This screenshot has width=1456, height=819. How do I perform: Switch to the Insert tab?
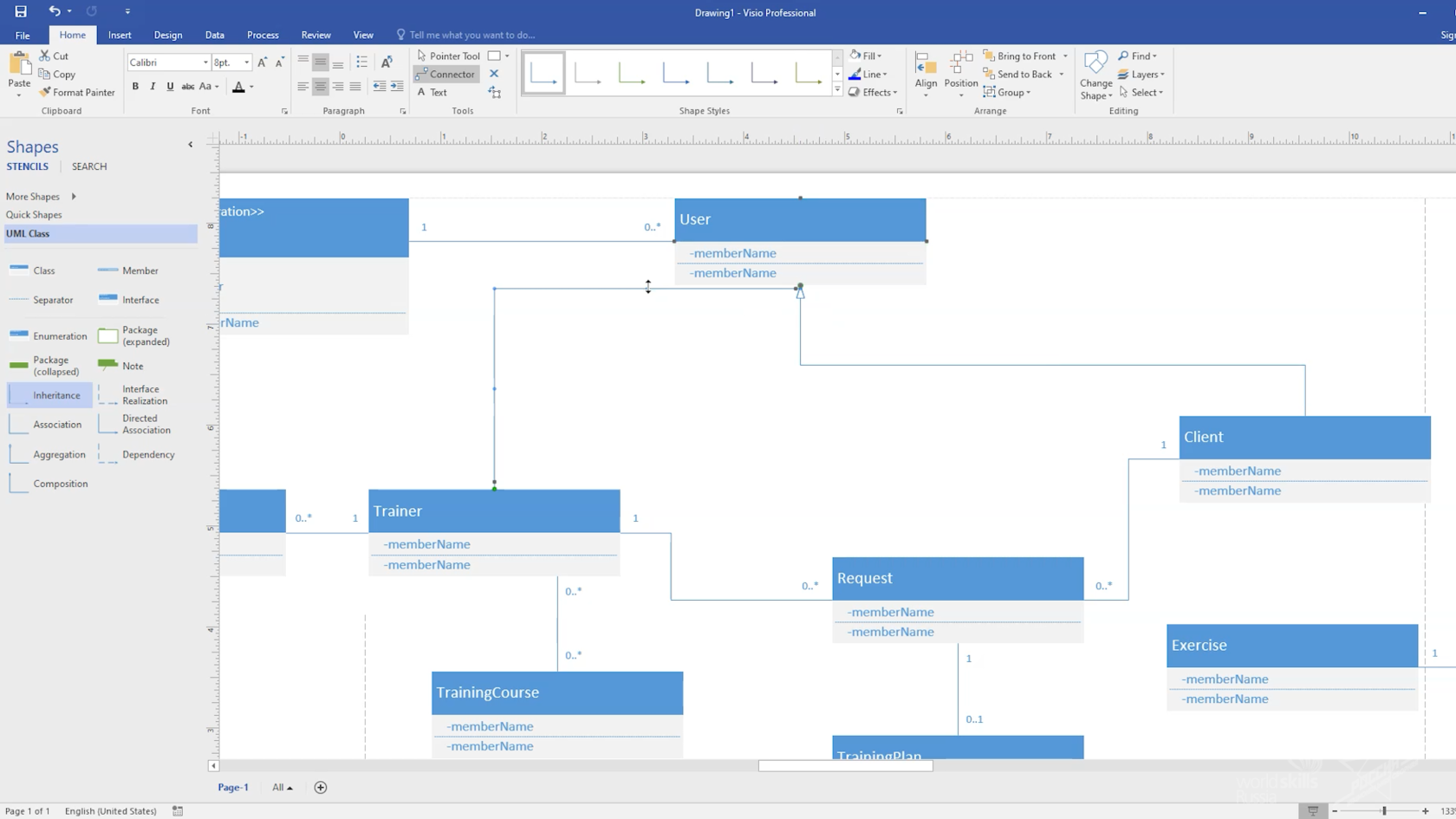pos(120,35)
